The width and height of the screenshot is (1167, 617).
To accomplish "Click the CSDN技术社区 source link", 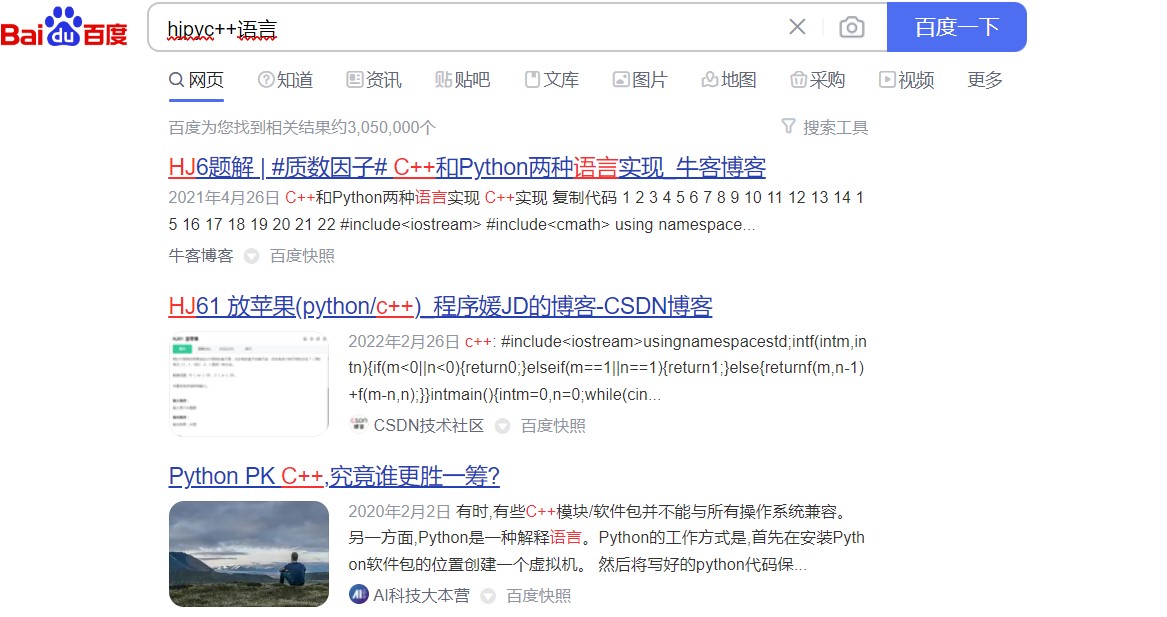I will [x=429, y=426].
